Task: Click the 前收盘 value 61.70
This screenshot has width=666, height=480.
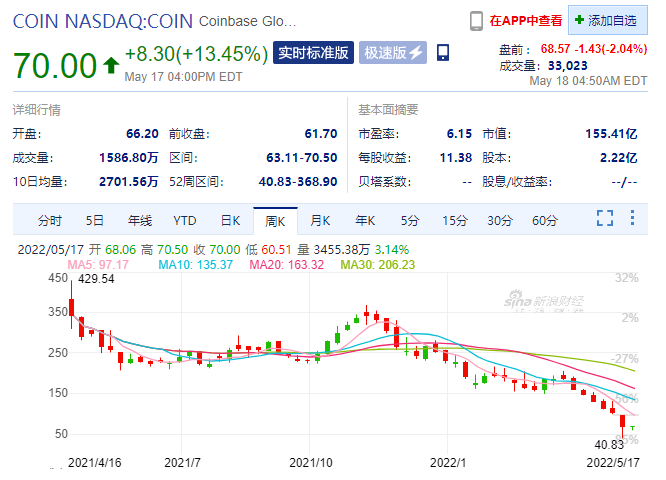Action: coord(321,134)
